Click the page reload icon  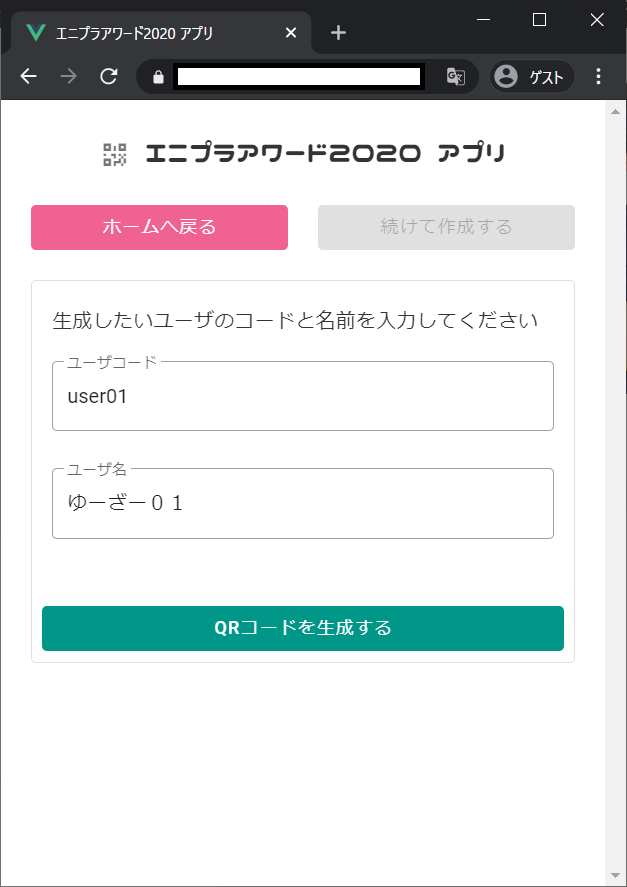tap(109, 76)
